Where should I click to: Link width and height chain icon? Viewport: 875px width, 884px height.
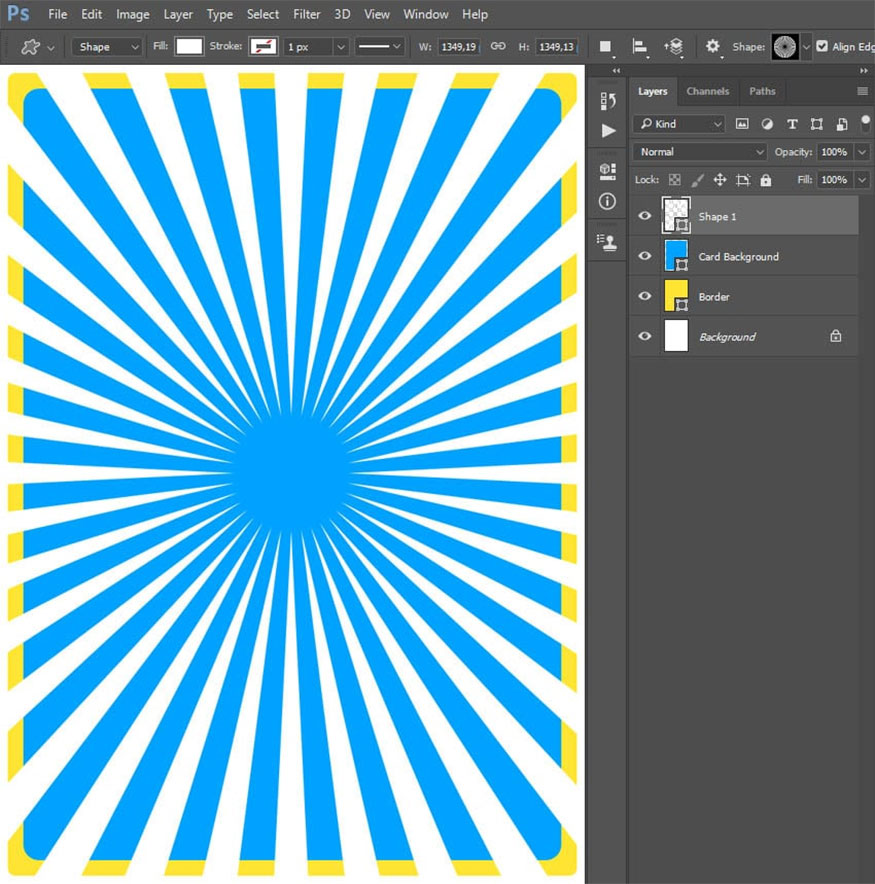click(498, 47)
